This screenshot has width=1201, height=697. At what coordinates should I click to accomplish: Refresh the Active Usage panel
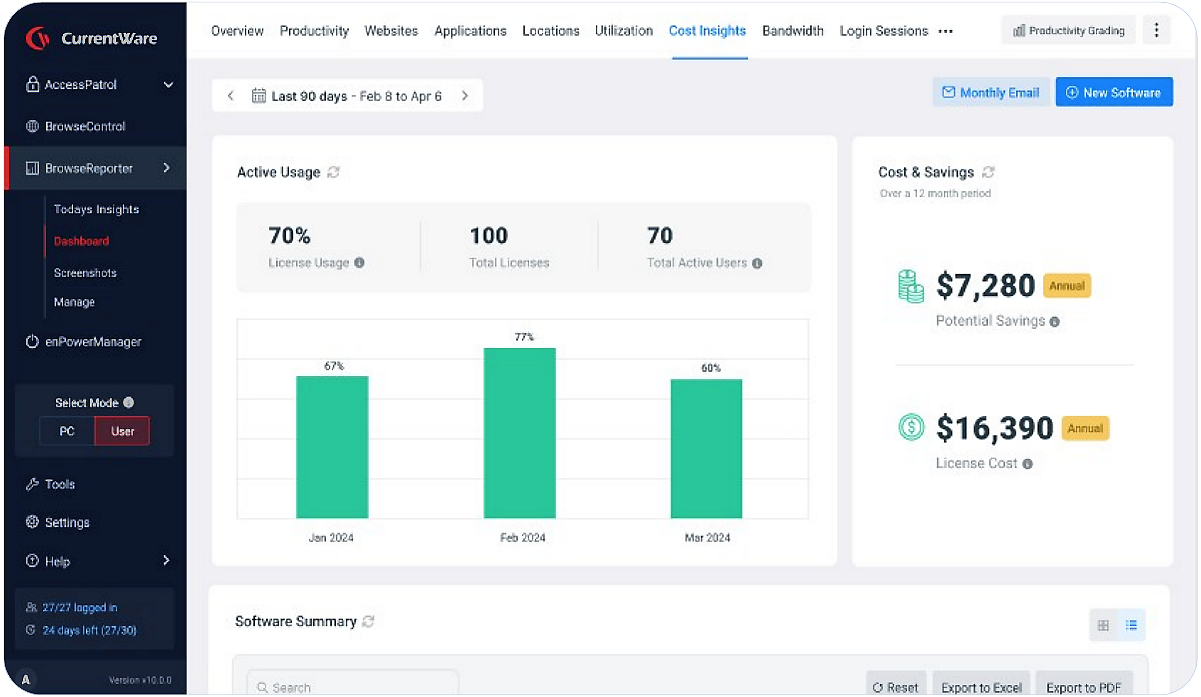coord(334,172)
